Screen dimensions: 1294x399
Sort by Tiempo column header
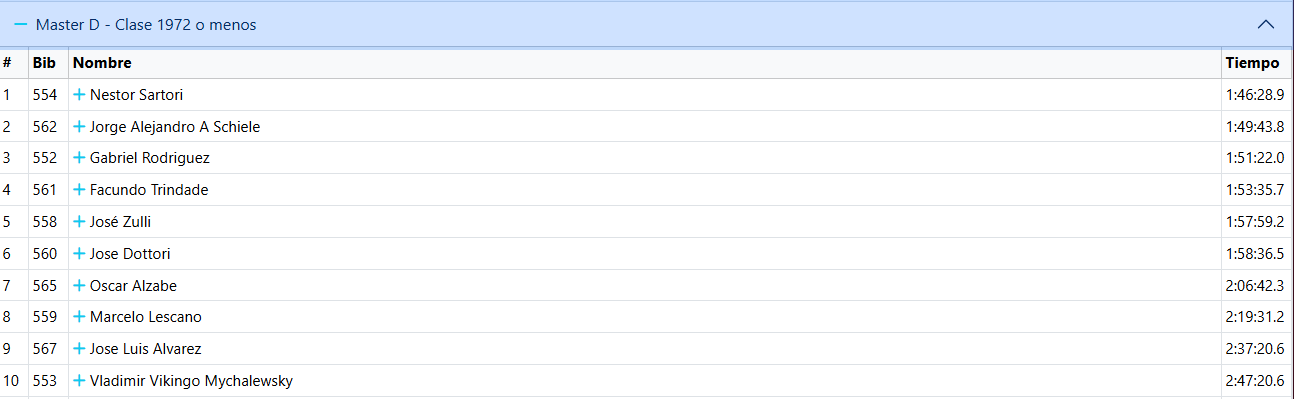(x=1252, y=63)
